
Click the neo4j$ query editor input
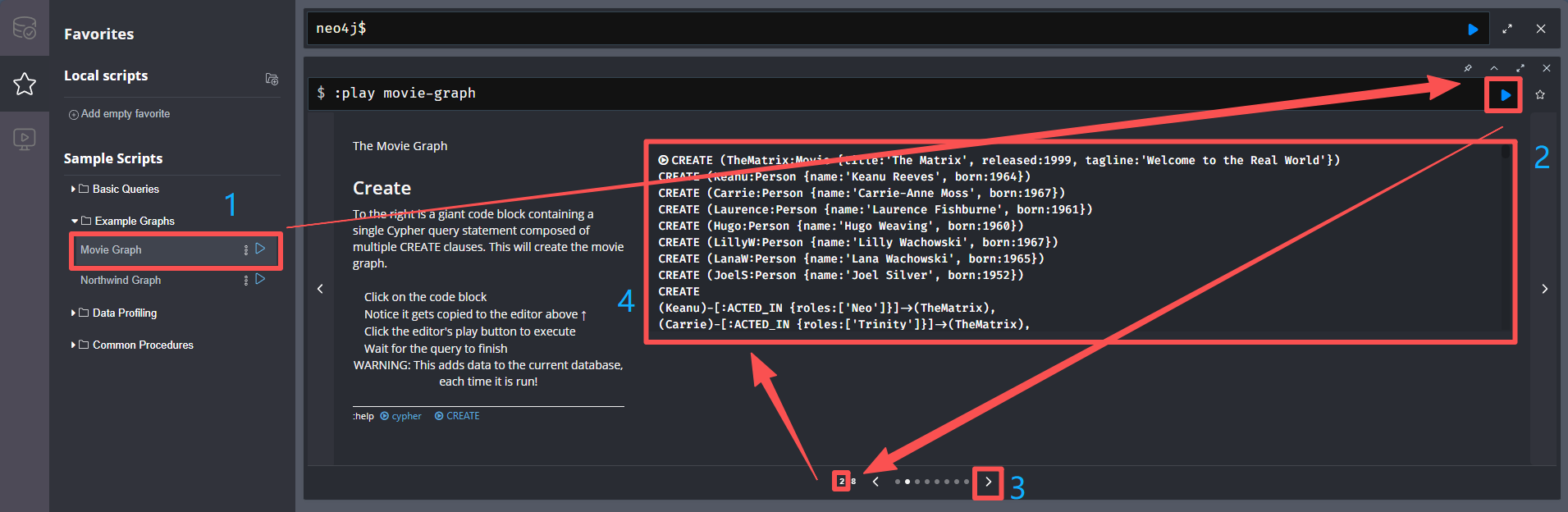[x=886, y=29]
